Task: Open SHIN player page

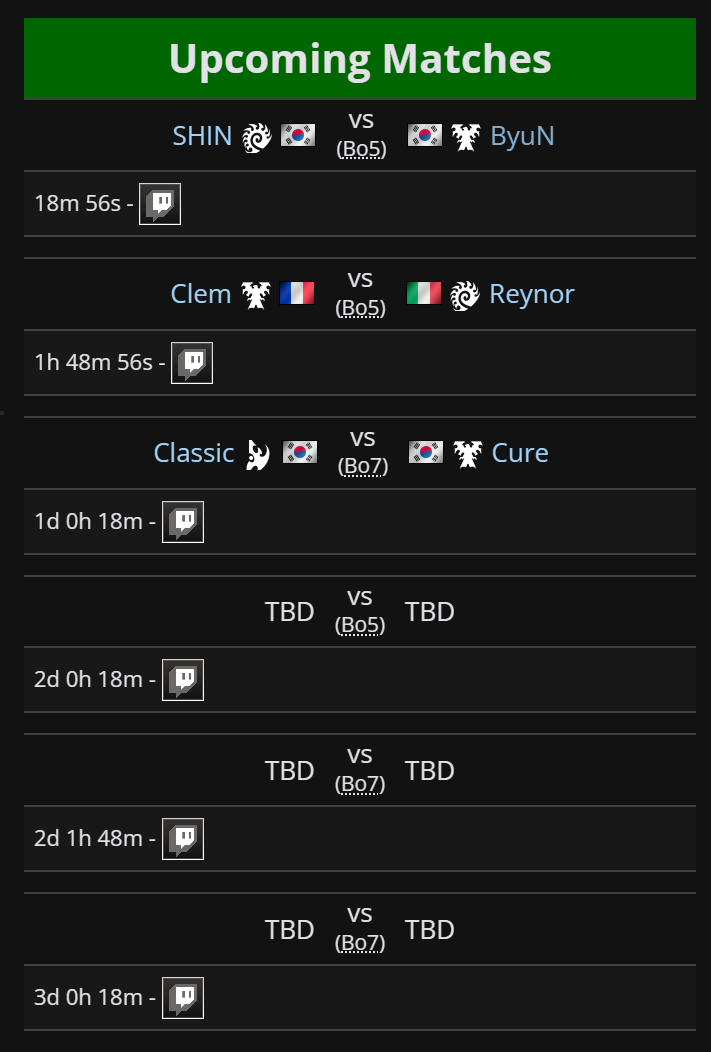Action: tap(202, 136)
